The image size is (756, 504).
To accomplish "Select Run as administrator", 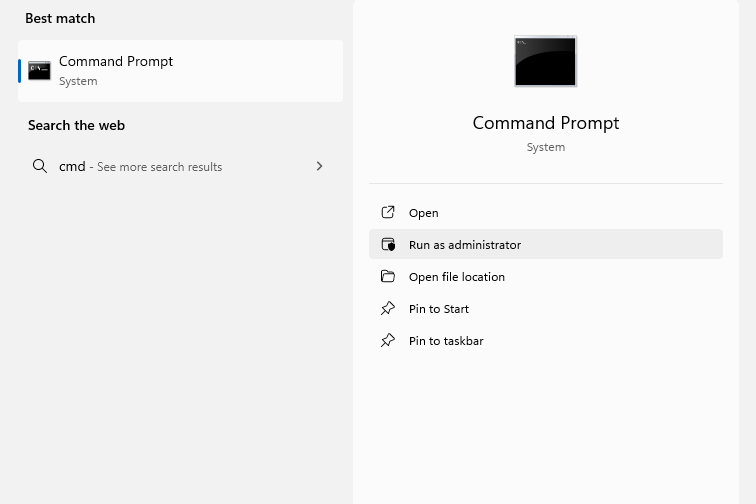I will coord(465,245).
